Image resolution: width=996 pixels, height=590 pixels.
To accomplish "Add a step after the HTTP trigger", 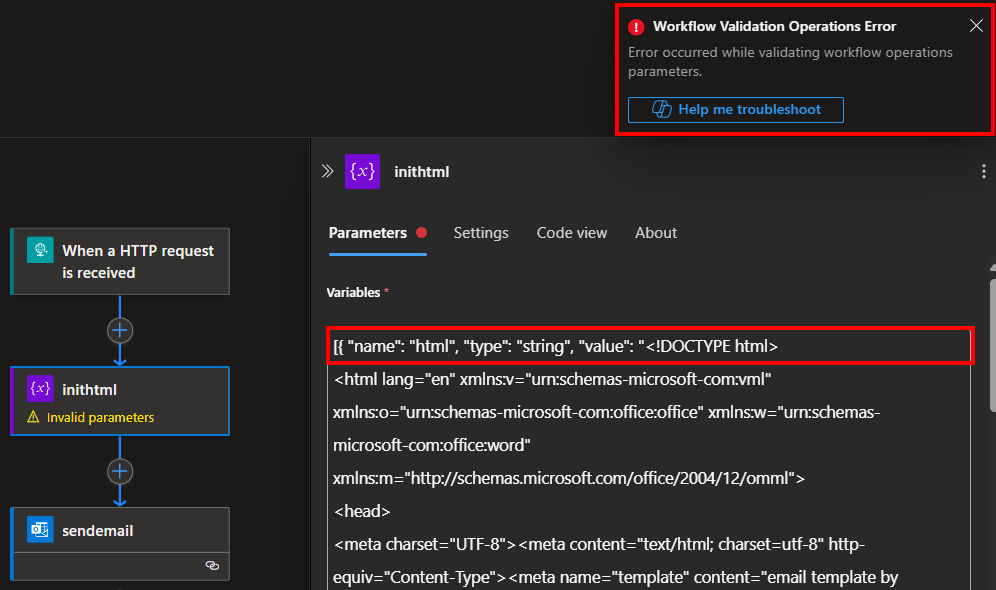I will coord(120,330).
